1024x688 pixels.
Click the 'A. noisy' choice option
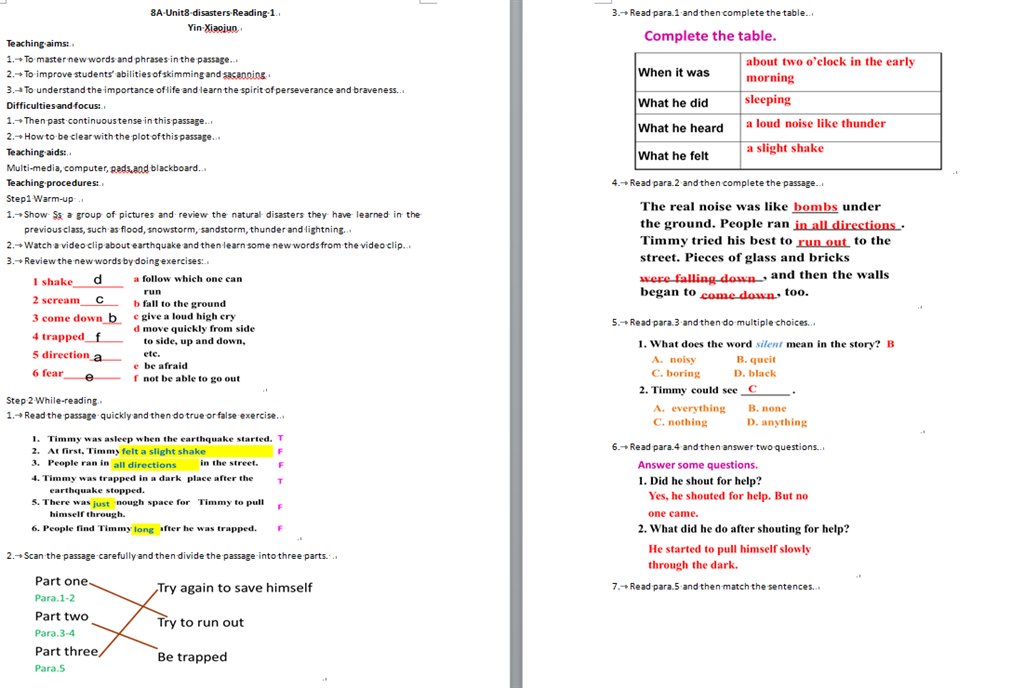coord(673,359)
